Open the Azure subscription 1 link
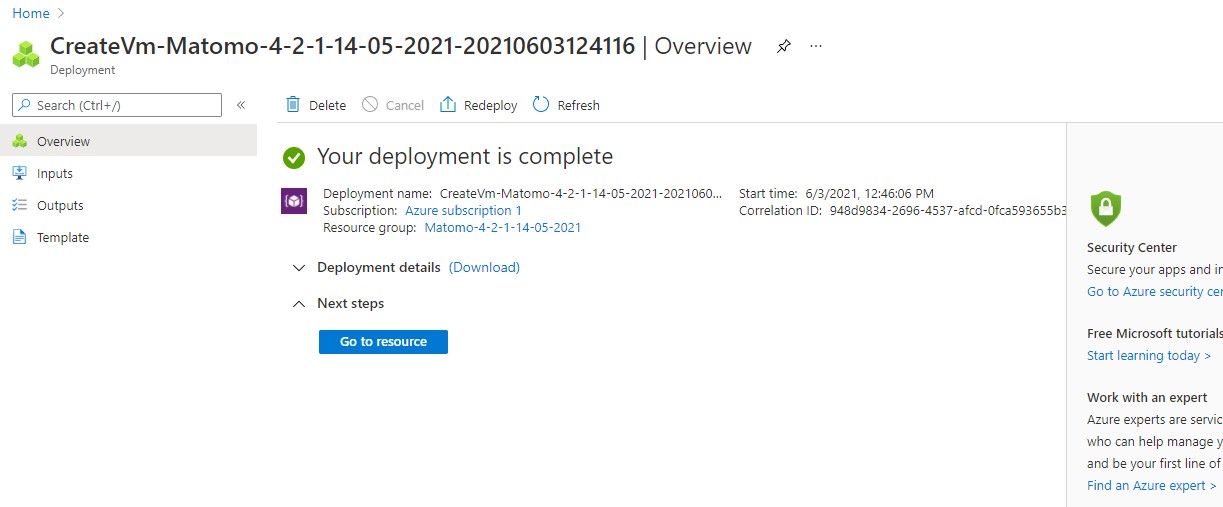 (x=463, y=211)
